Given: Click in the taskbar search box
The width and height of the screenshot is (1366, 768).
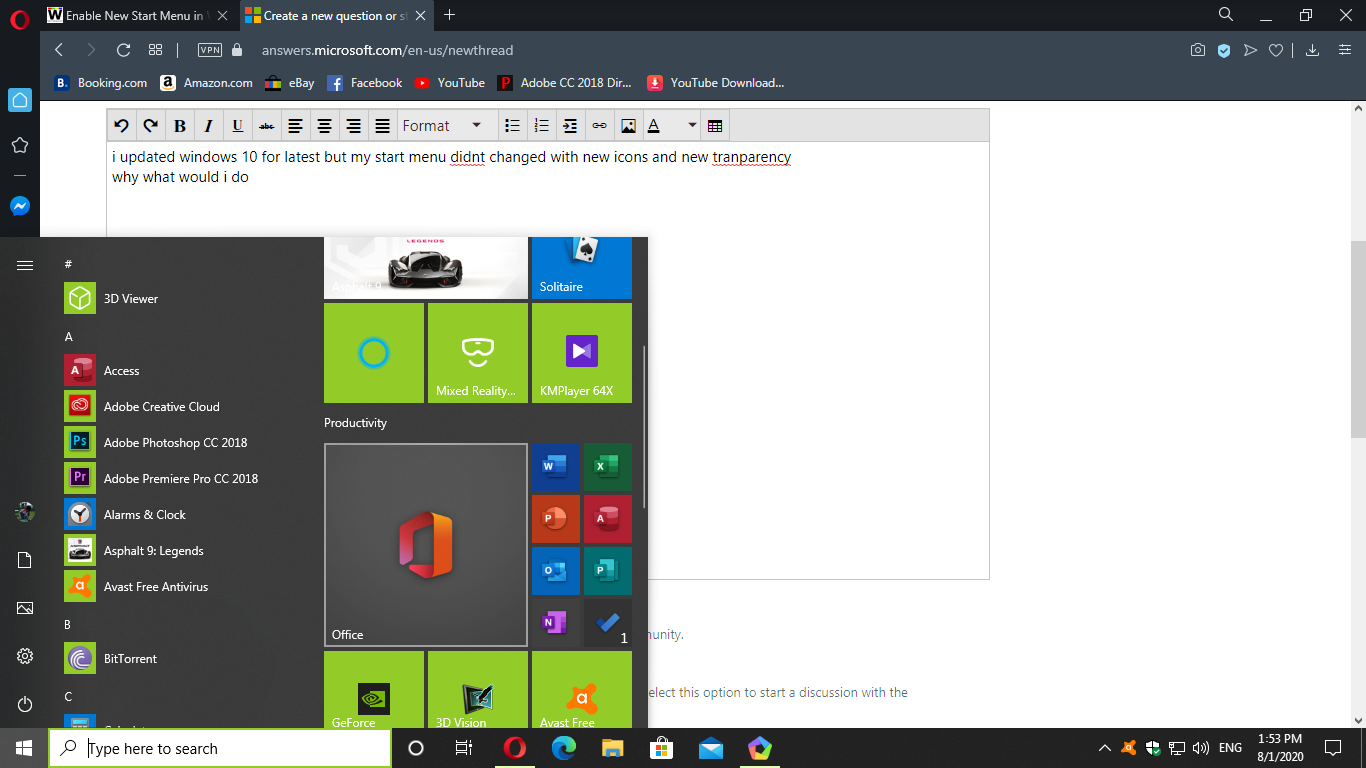Looking at the screenshot, I should (x=220, y=748).
